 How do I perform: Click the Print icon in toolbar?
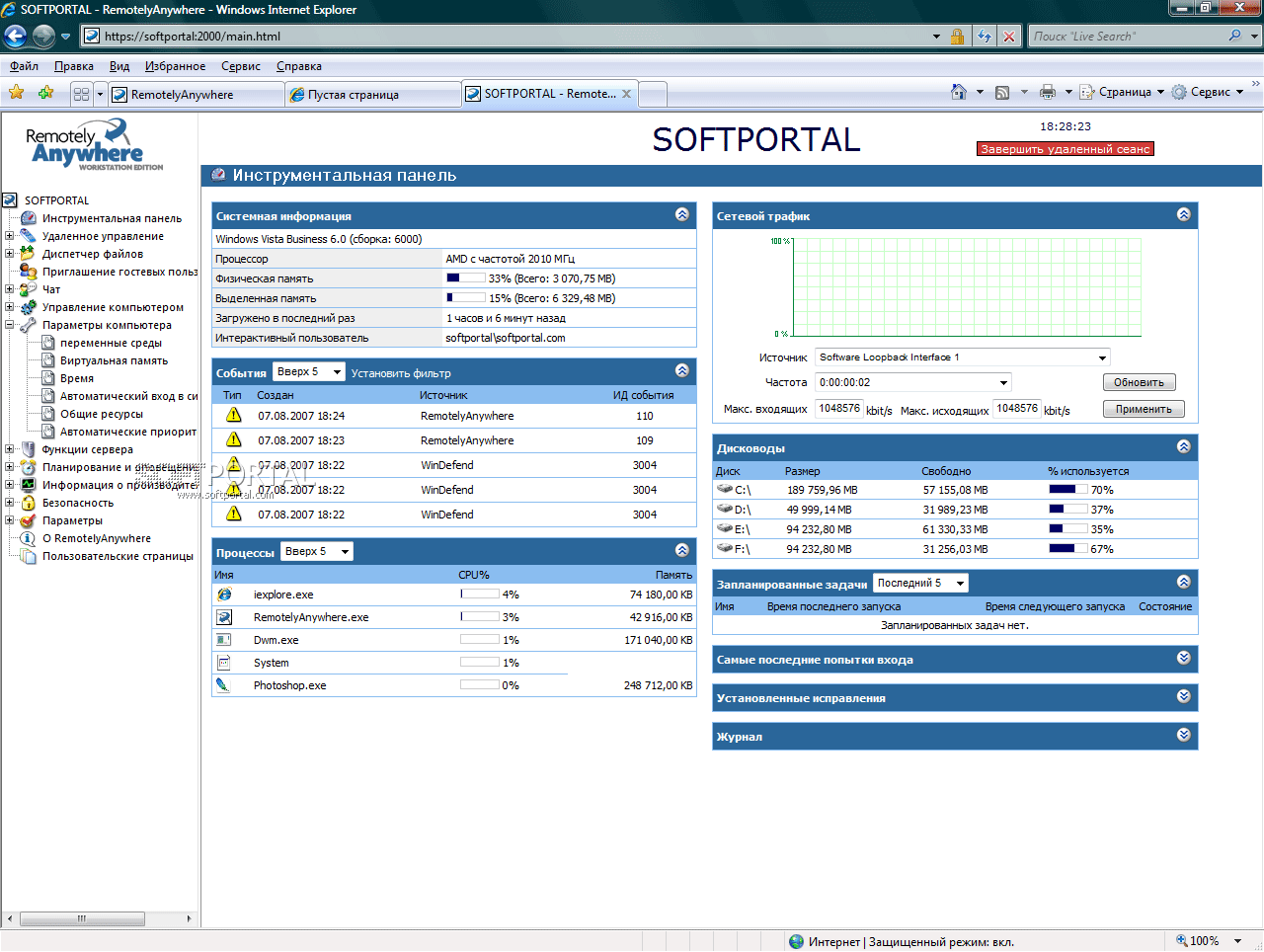click(x=1048, y=92)
